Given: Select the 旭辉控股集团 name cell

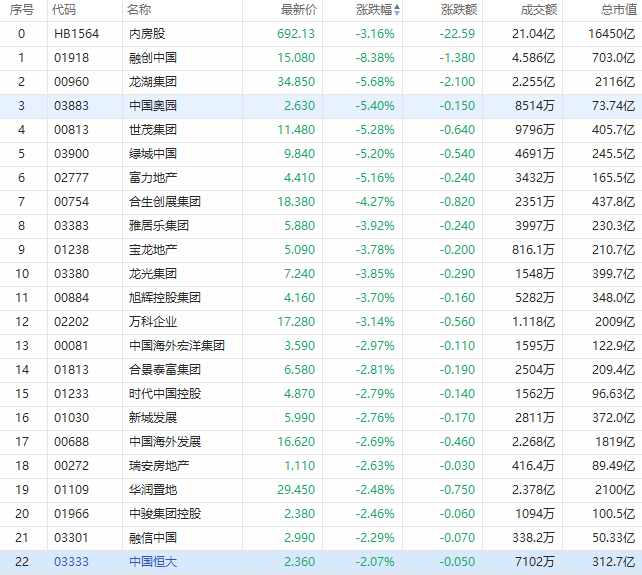Looking at the screenshot, I should click(165, 298).
